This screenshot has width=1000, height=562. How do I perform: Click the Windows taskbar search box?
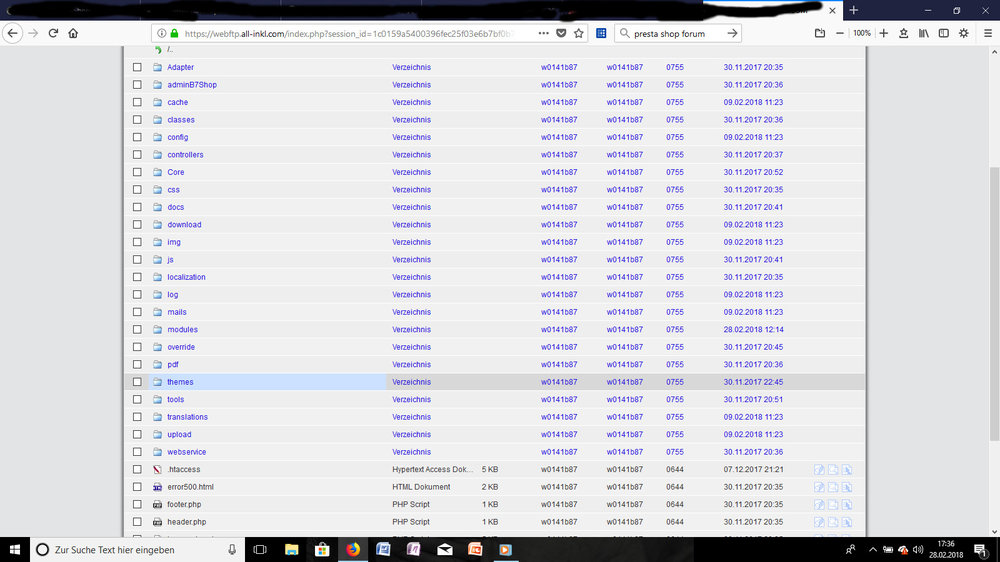click(137, 549)
